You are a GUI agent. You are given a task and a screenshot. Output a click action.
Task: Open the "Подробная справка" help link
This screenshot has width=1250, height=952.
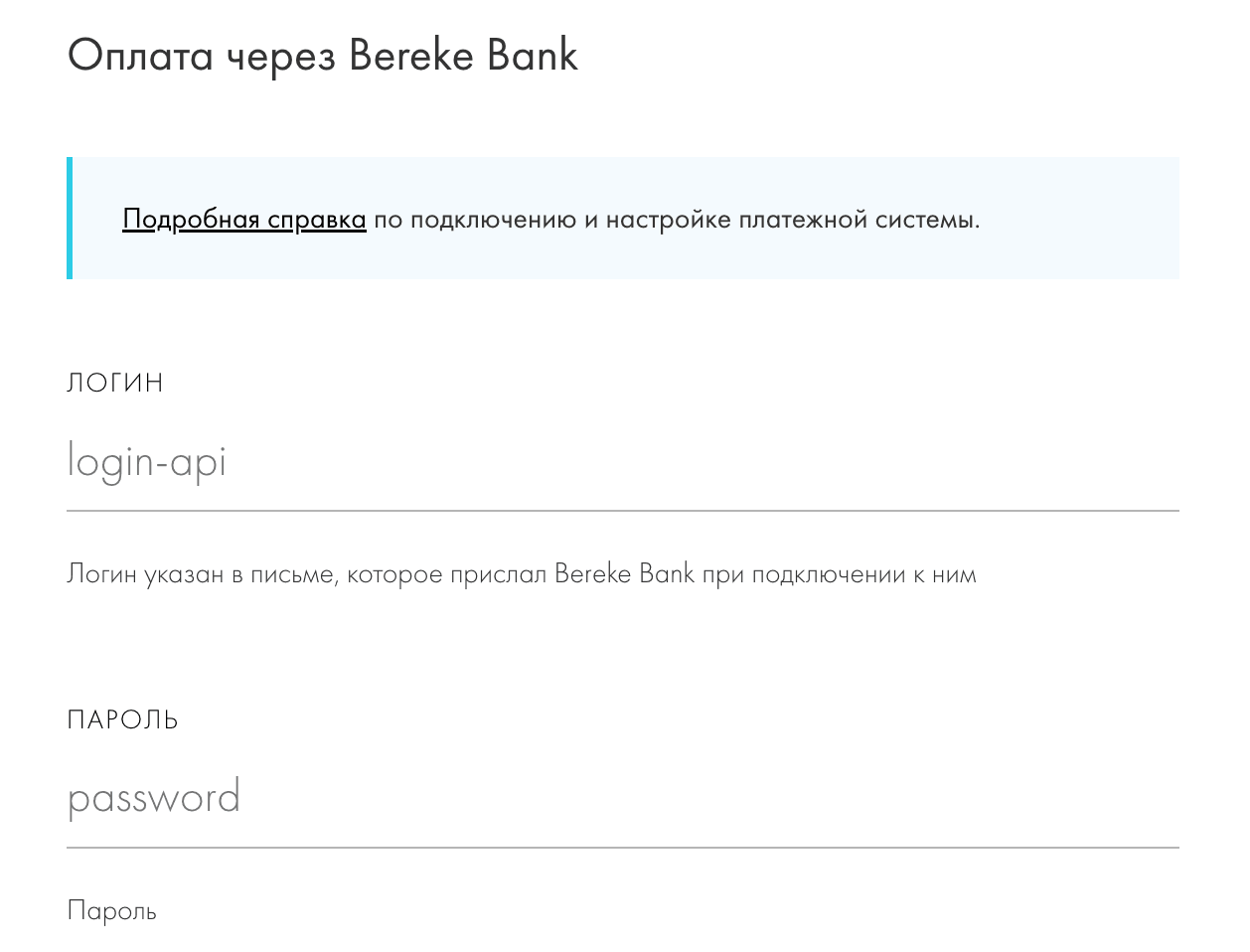(243, 220)
